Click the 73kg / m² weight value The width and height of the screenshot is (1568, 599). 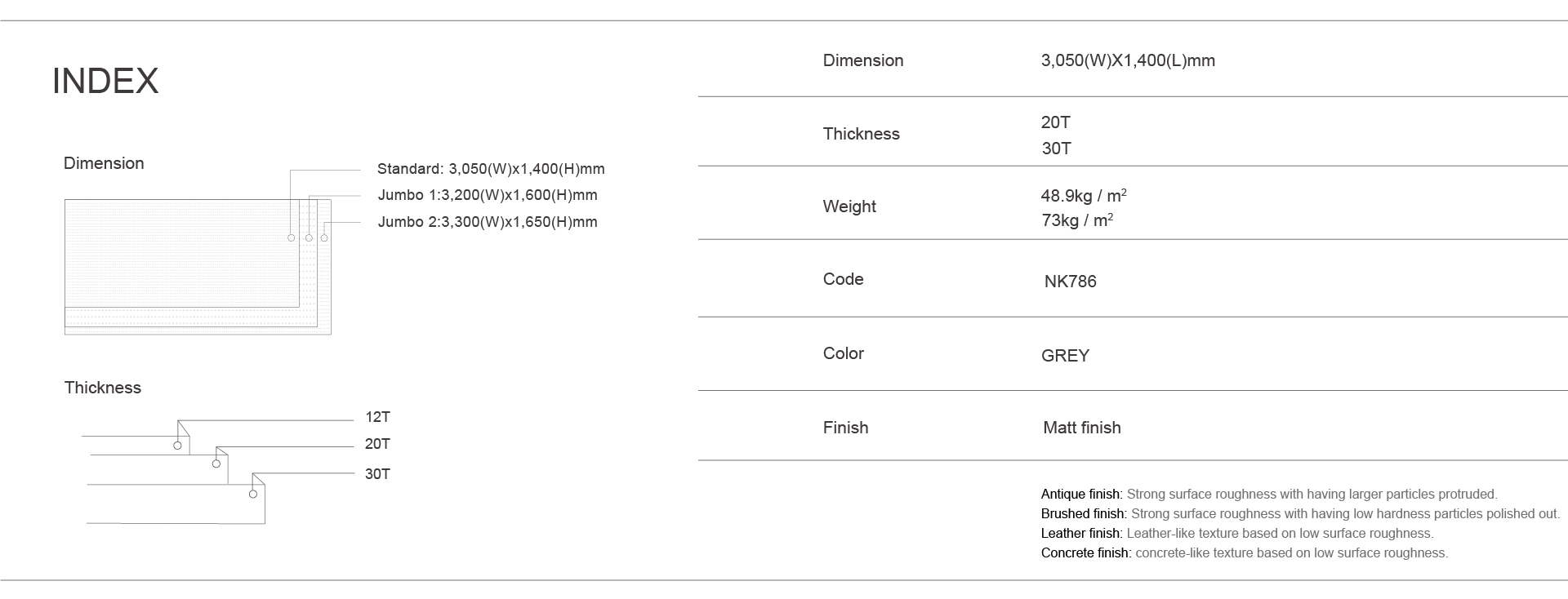[1077, 220]
